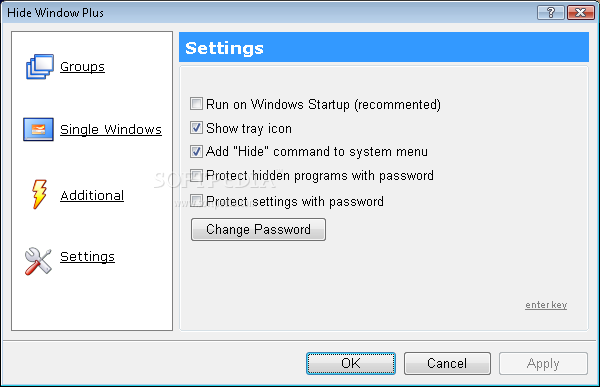Click the Groups stacked windows icon
This screenshot has height=387, width=600.
coord(39,67)
